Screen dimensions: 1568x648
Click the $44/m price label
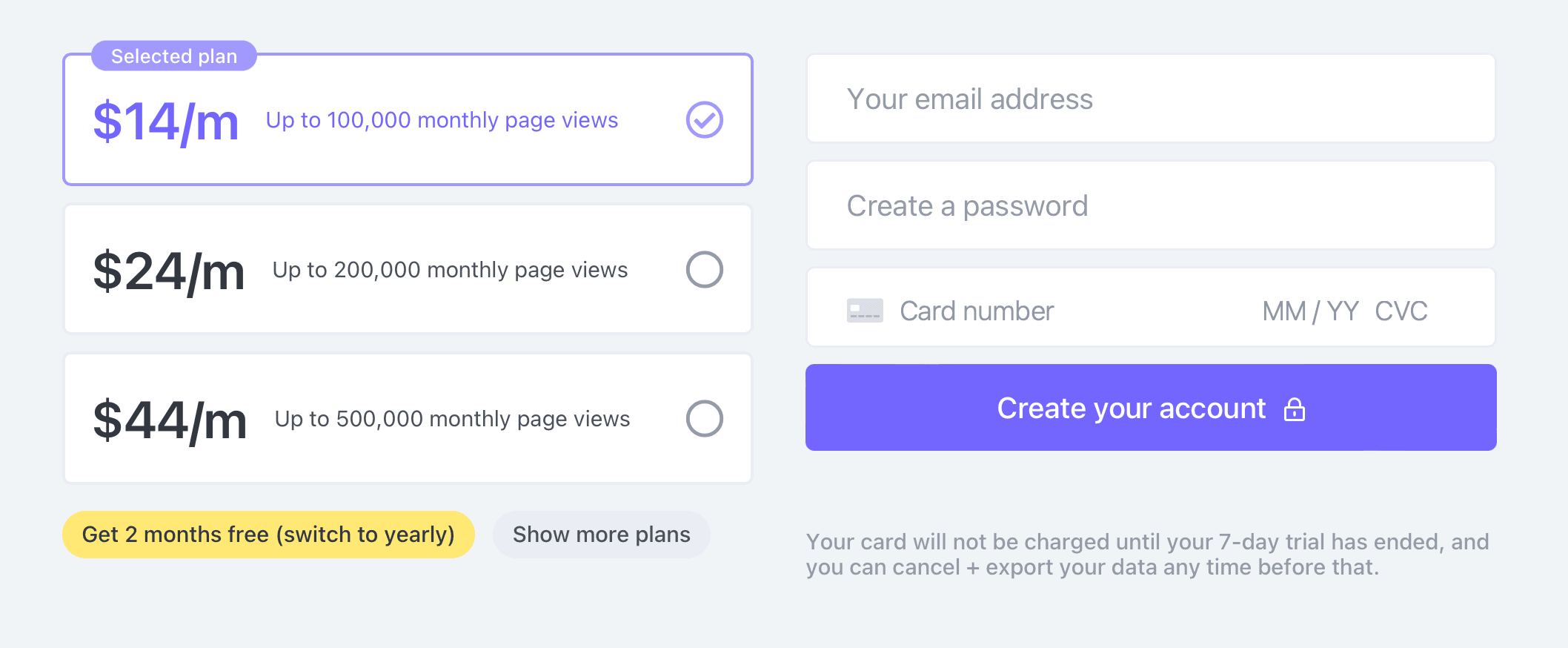pos(169,419)
